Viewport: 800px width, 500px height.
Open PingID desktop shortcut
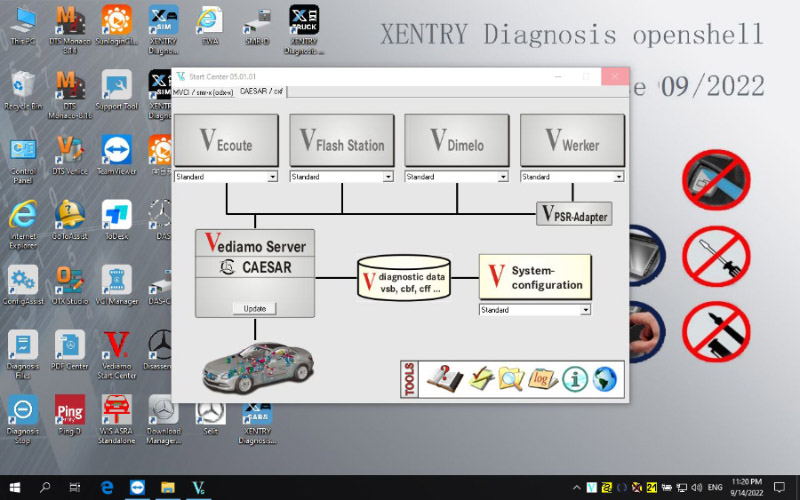pos(70,416)
